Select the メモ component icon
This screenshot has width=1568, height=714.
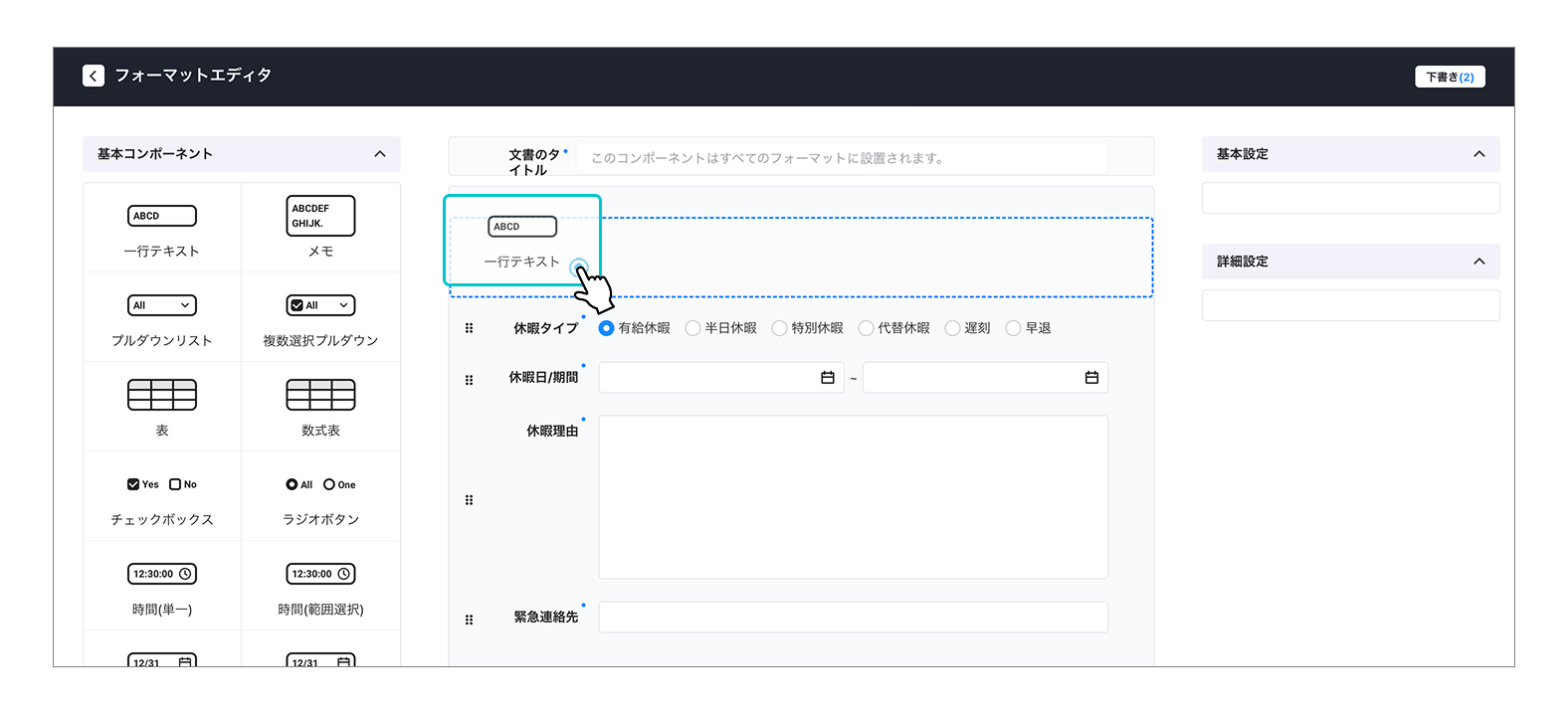(320, 216)
